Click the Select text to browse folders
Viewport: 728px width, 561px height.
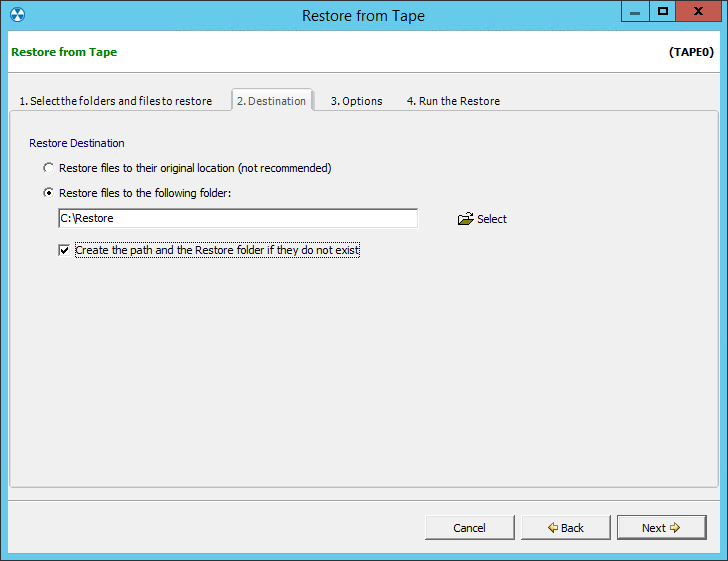[492, 219]
